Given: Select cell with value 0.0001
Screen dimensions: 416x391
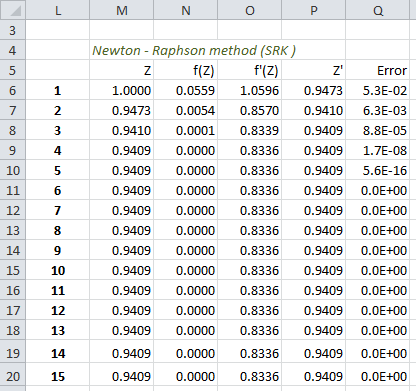Looking at the screenshot, I should (186, 130).
